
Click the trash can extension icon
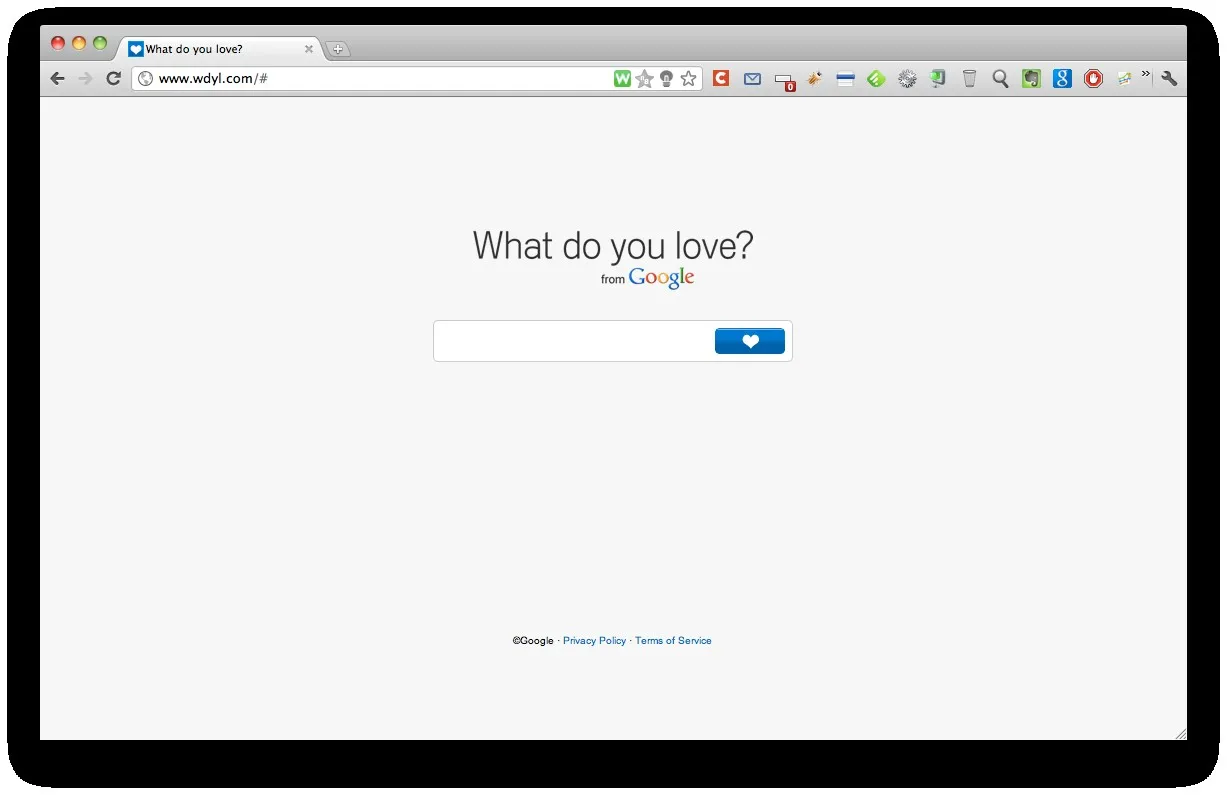tap(969, 79)
